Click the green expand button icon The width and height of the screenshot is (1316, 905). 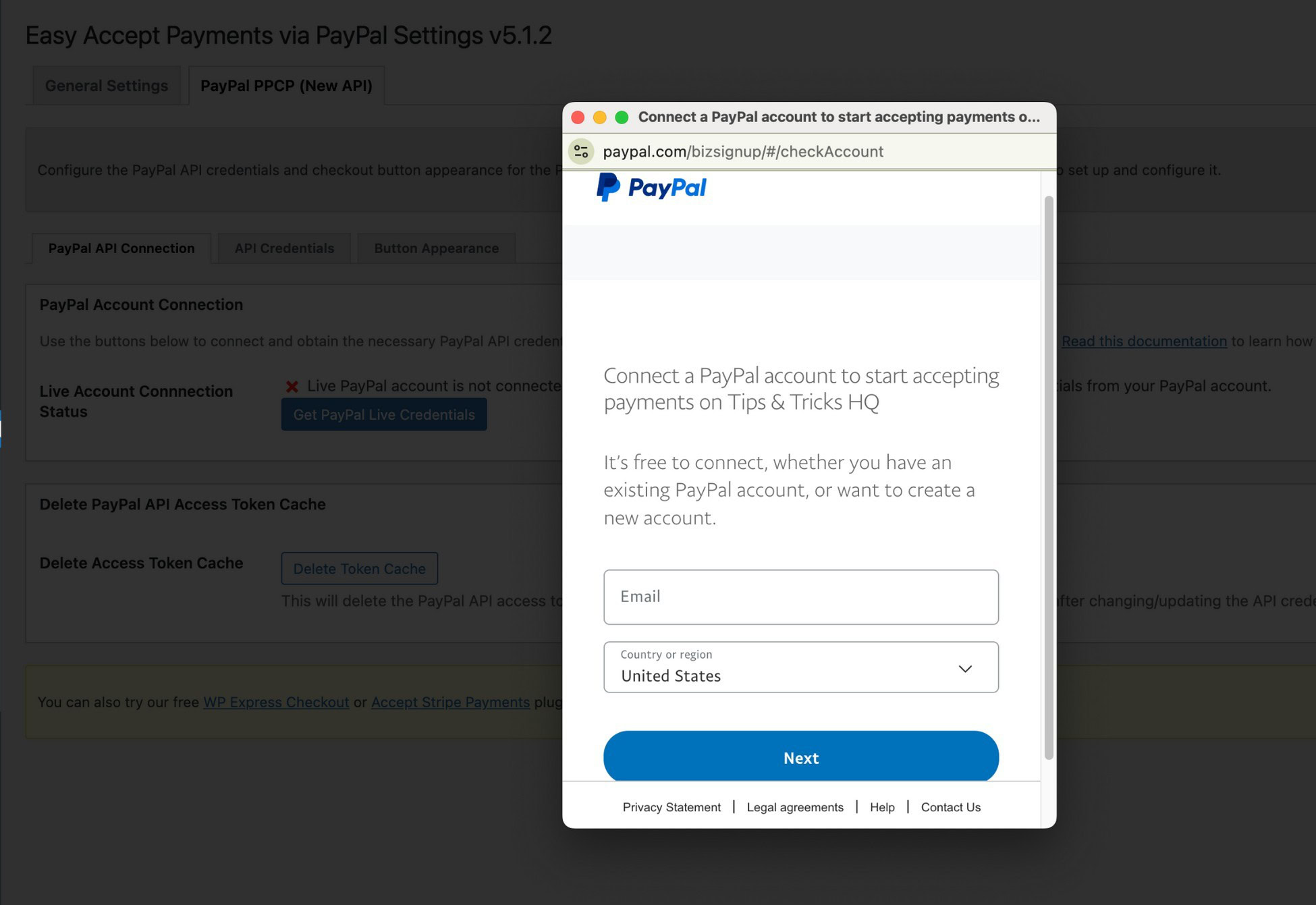click(x=620, y=117)
